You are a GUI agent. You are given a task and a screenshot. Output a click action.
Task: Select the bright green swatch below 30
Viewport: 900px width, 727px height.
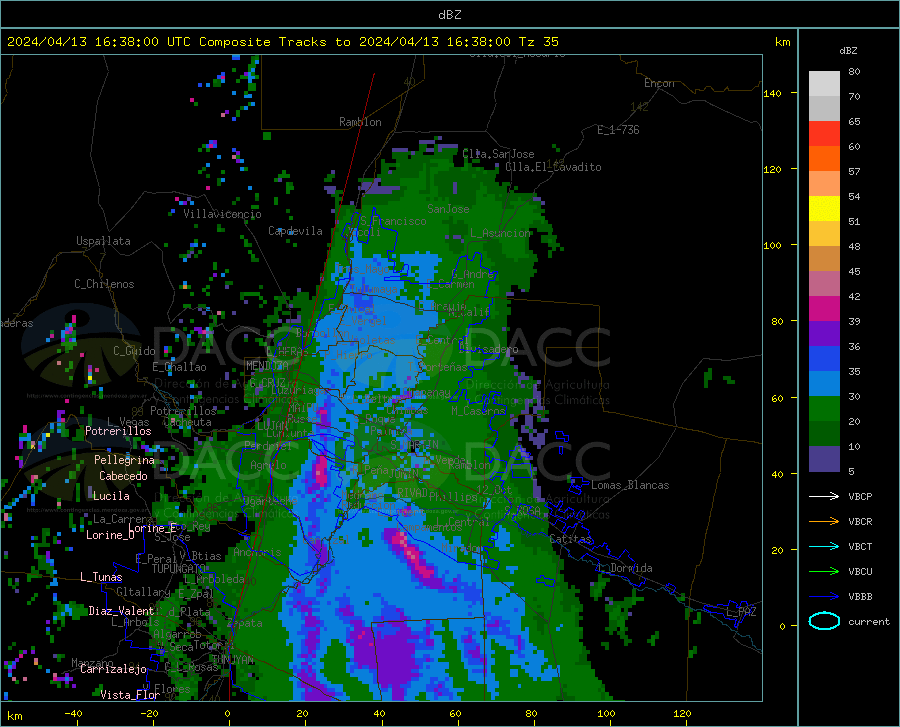tap(824, 409)
